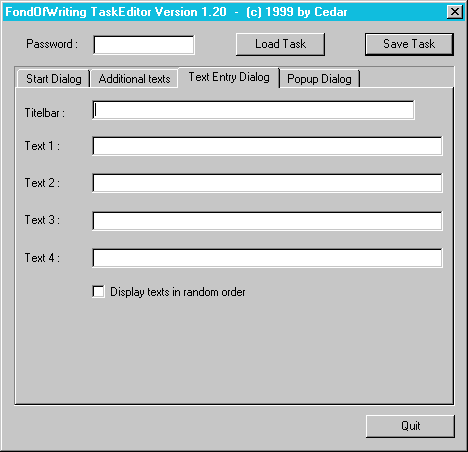Click the 'Password :' label text
This screenshot has height=452, width=468.
tap(52, 44)
